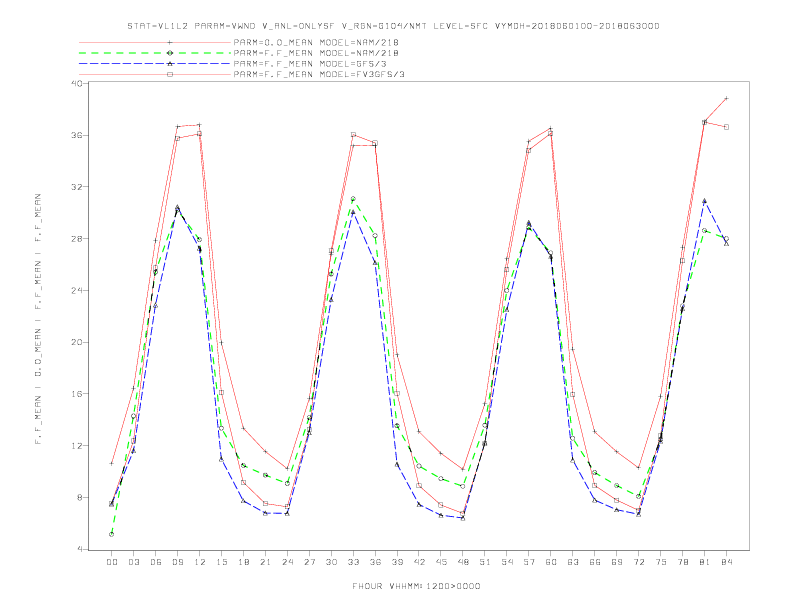Click the square marker on the FV3GFS/3 legend line
The height and width of the screenshot is (612, 792).
pos(170,74)
